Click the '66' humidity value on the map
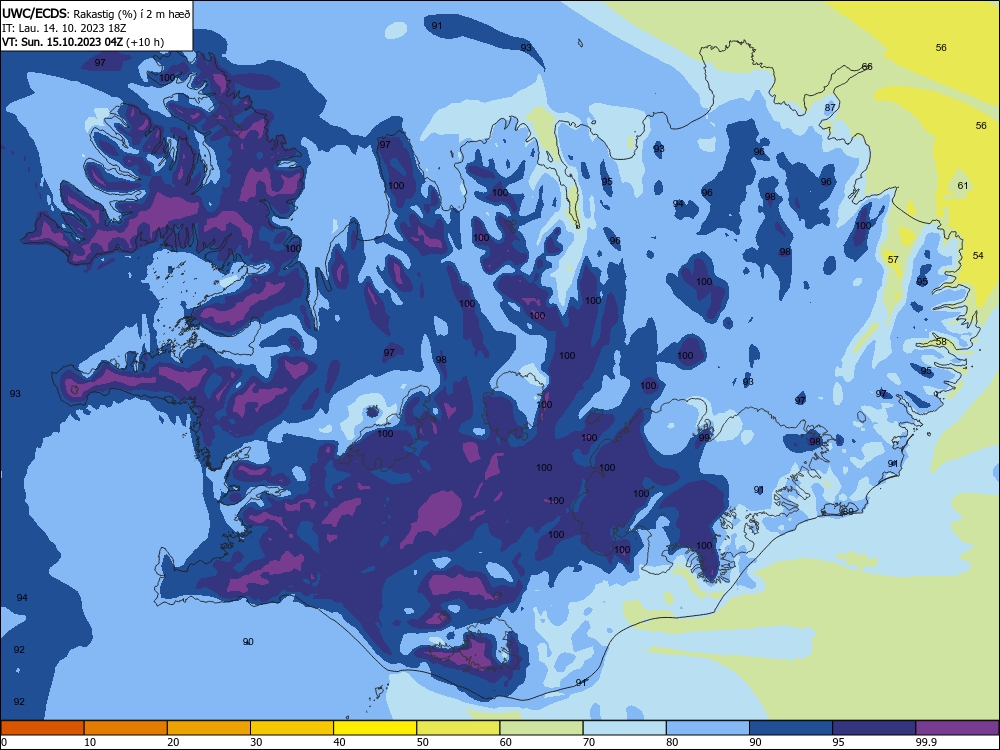The height and width of the screenshot is (750, 1000). (x=867, y=66)
